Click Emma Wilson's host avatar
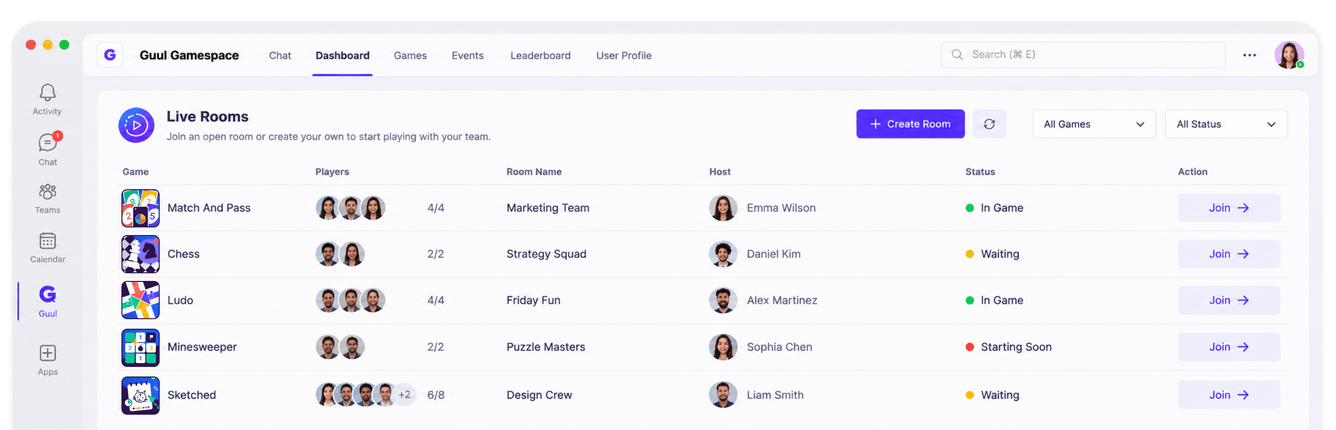The image size is (1336, 430). 723,208
